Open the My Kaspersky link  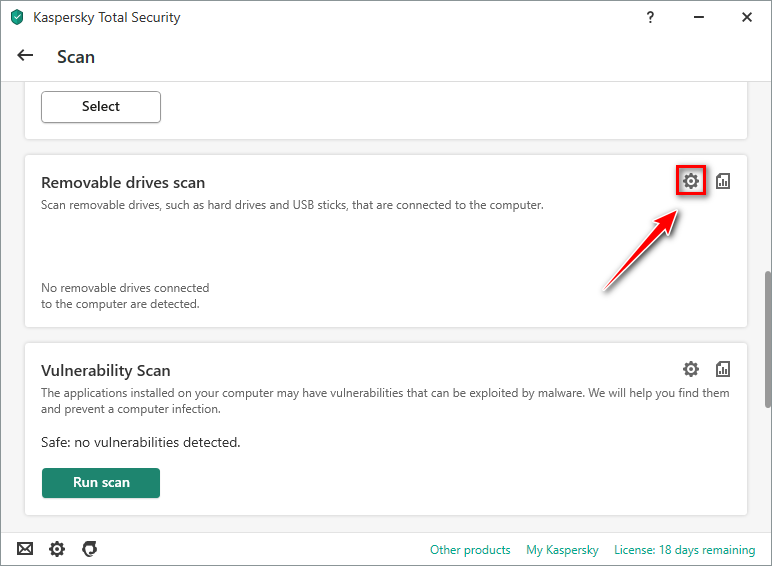click(x=562, y=550)
